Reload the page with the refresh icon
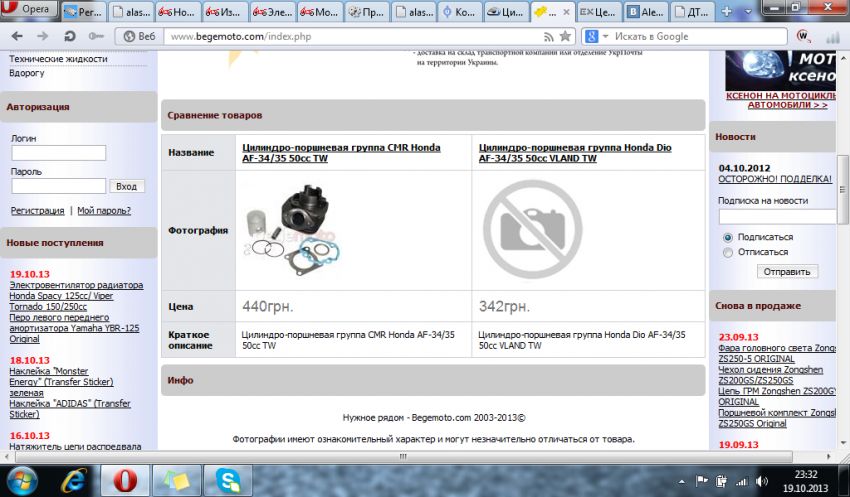Image resolution: width=850 pixels, height=497 pixels. pos(69,36)
